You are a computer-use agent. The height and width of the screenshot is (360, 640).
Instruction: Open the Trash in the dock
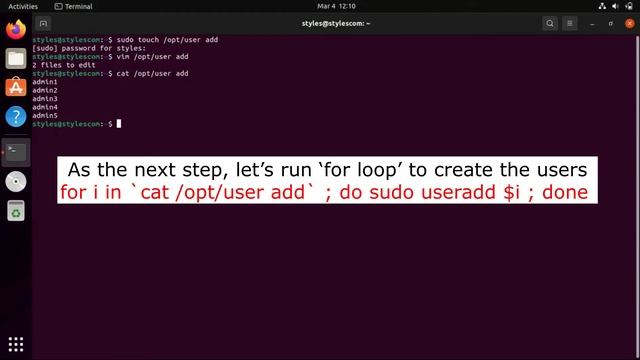[x=16, y=211]
